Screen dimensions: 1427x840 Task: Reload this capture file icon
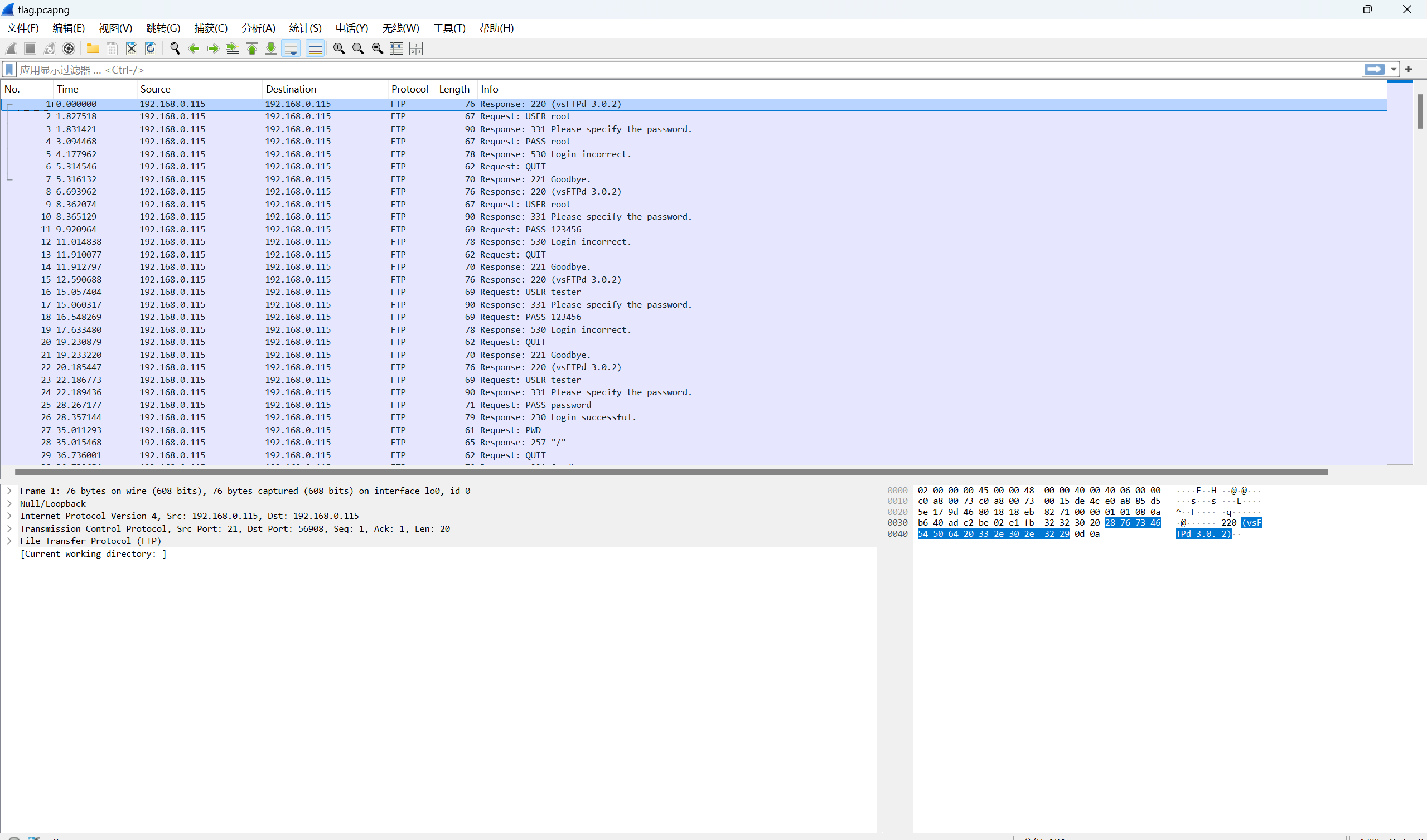point(151,48)
